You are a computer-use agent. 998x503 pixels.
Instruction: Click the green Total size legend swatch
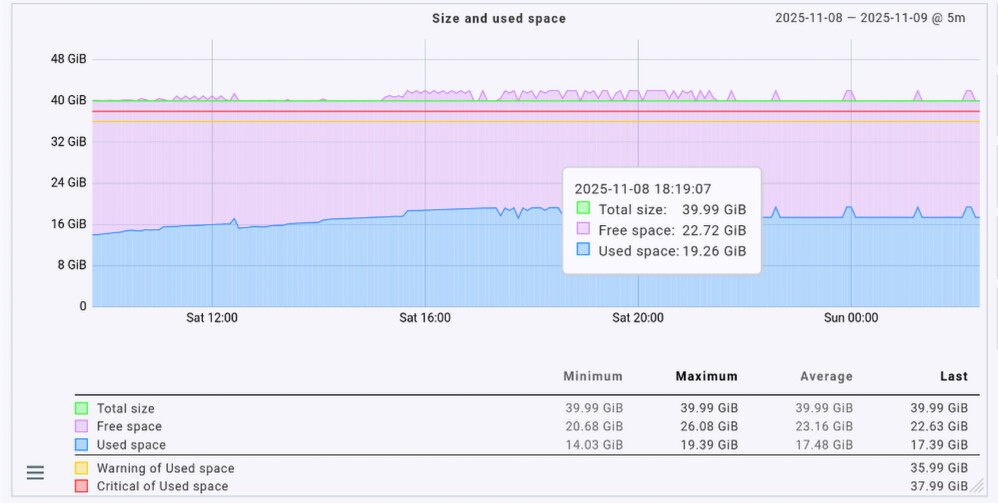pos(81,408)
